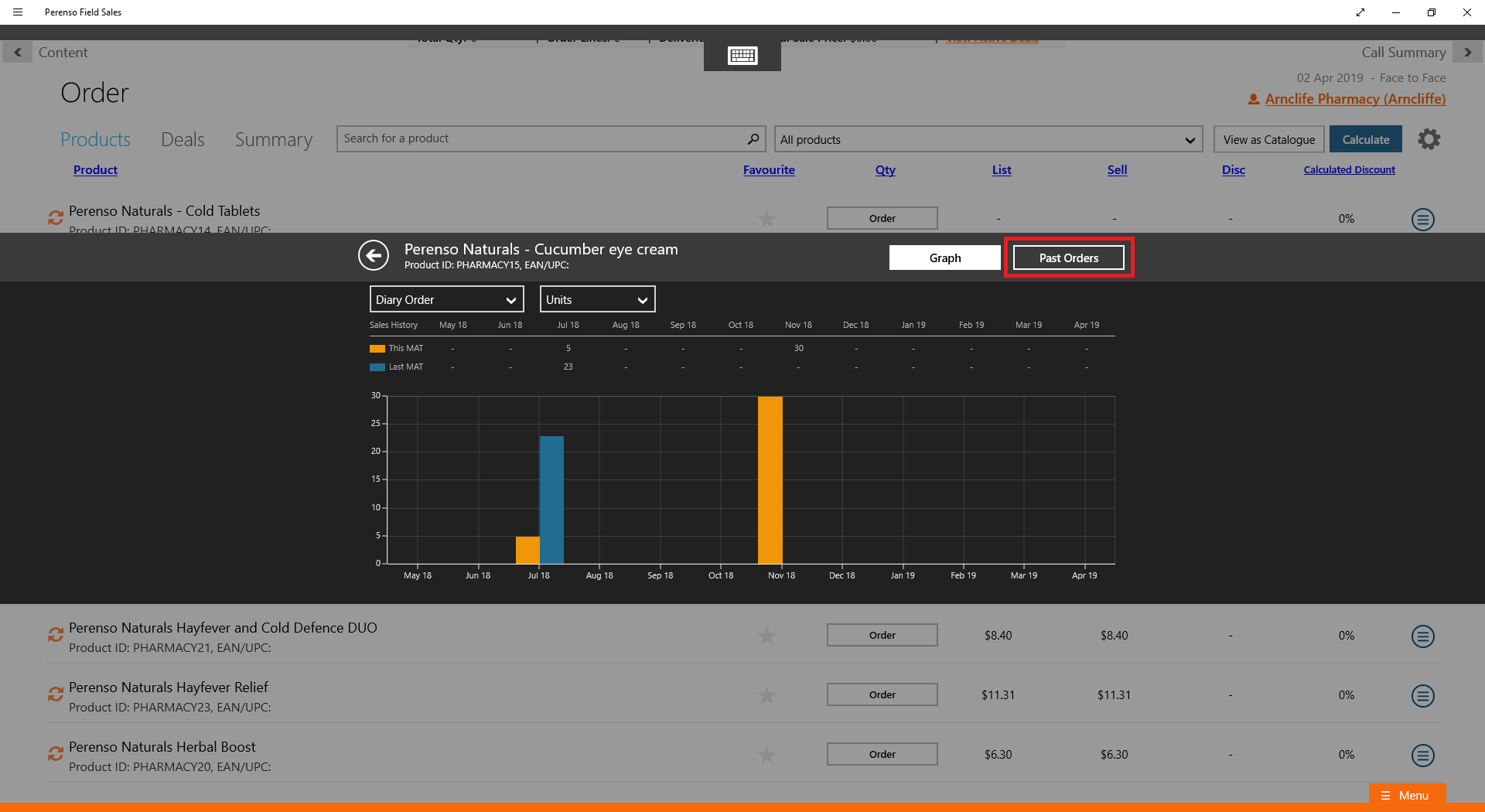1485x812 pixels.
Task: Click refresh icon beside Cold Tablets
Action: pyautogui.click(x=55, y=218)
